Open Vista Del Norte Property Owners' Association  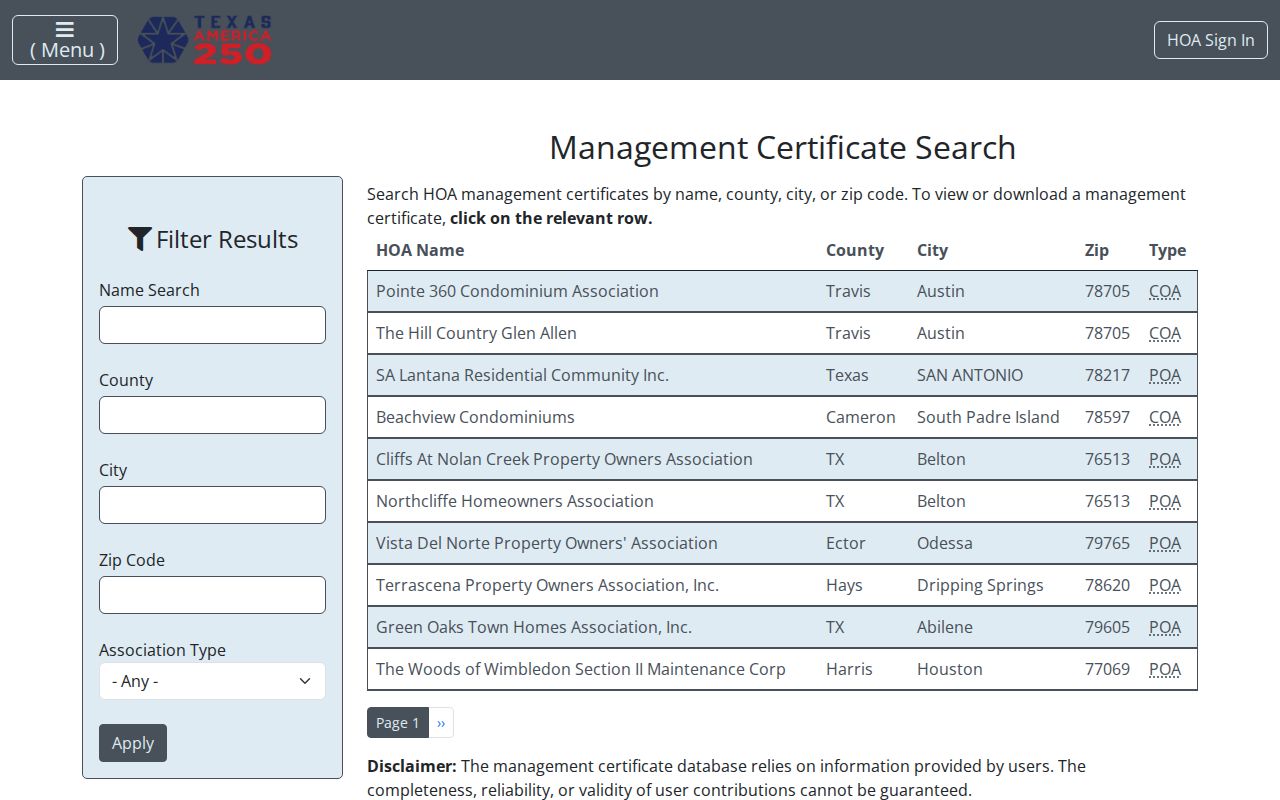click(782, 543)
